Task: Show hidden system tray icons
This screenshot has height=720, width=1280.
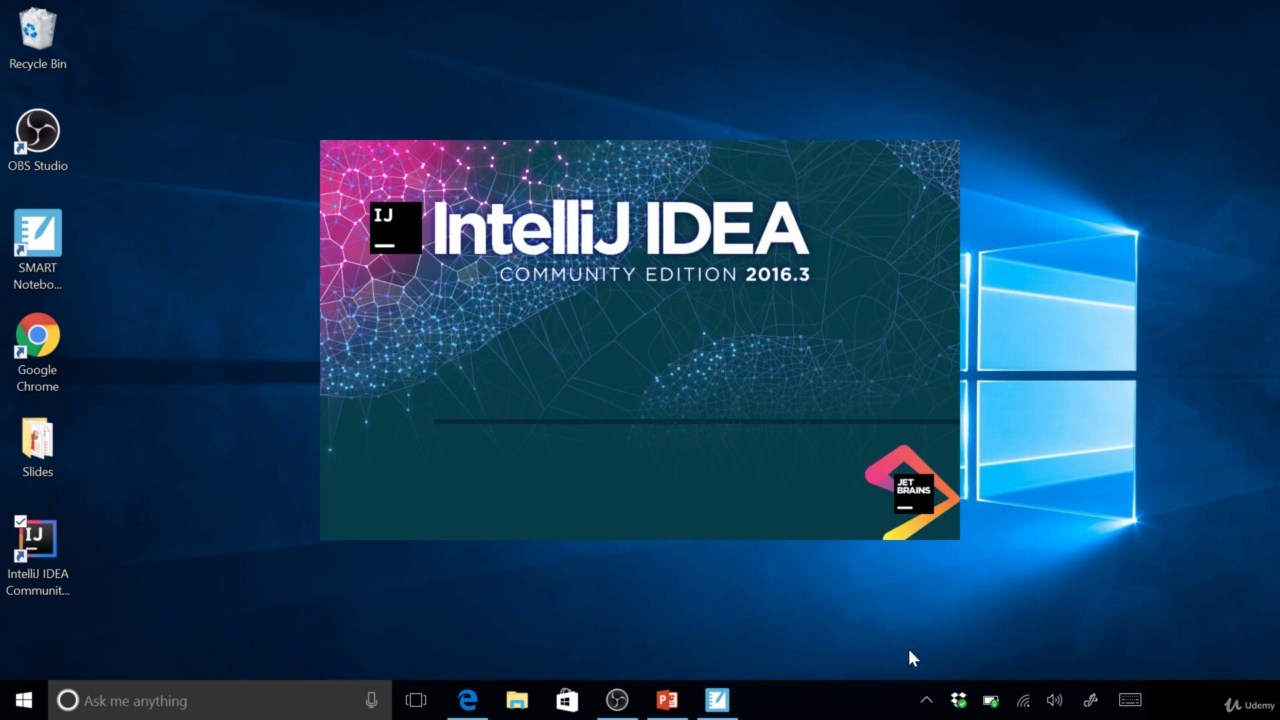Action: tap(926, 700)
